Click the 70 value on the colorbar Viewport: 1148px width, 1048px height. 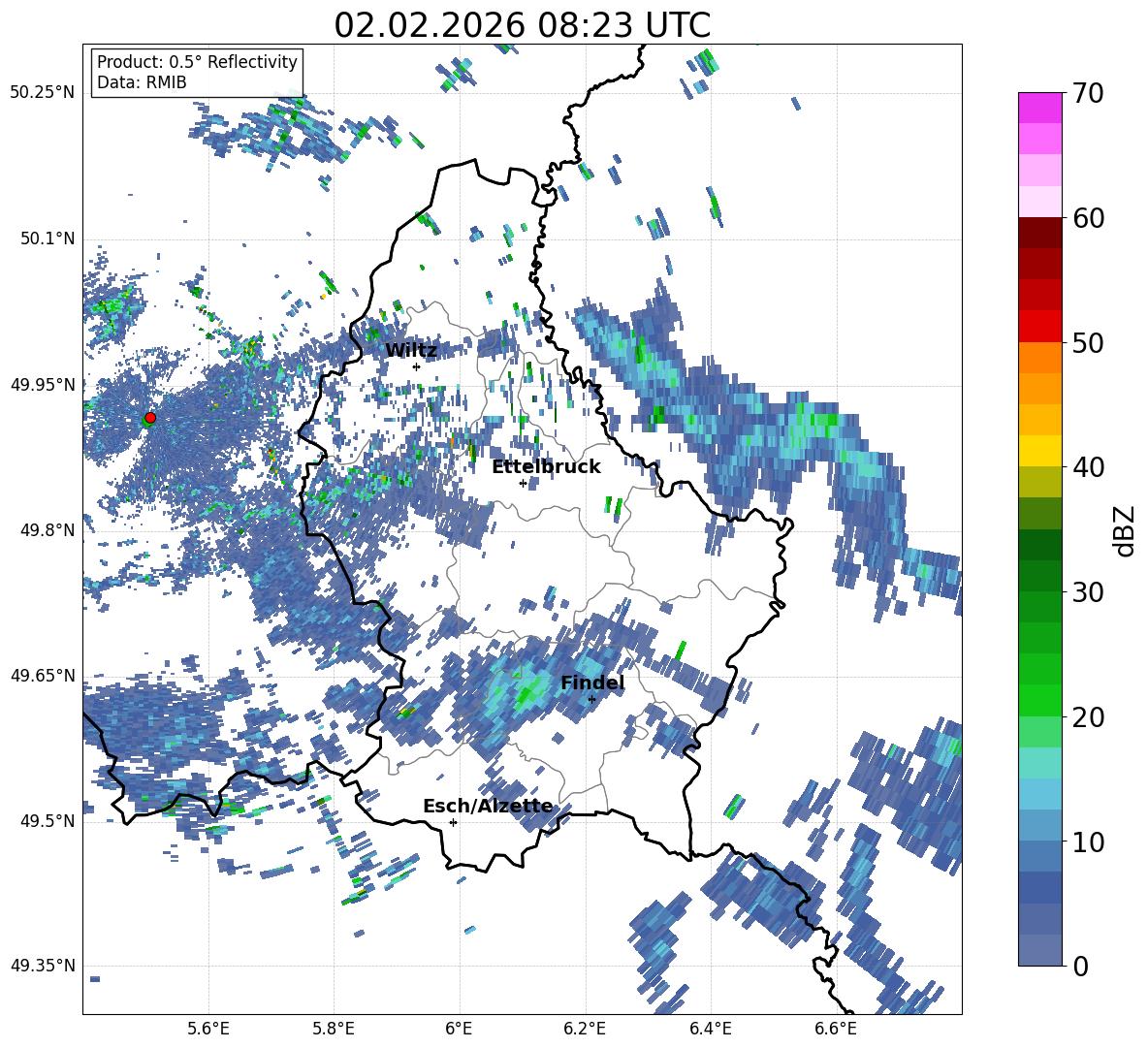tap(1088, 94)
